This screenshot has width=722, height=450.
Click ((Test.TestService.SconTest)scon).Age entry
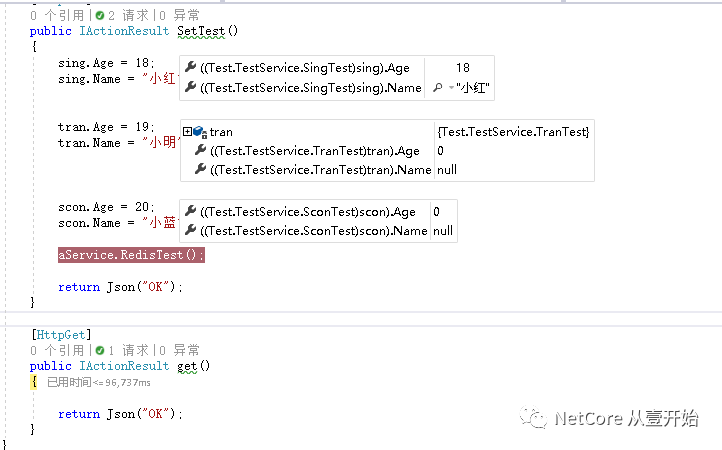[x=308, y=211]
